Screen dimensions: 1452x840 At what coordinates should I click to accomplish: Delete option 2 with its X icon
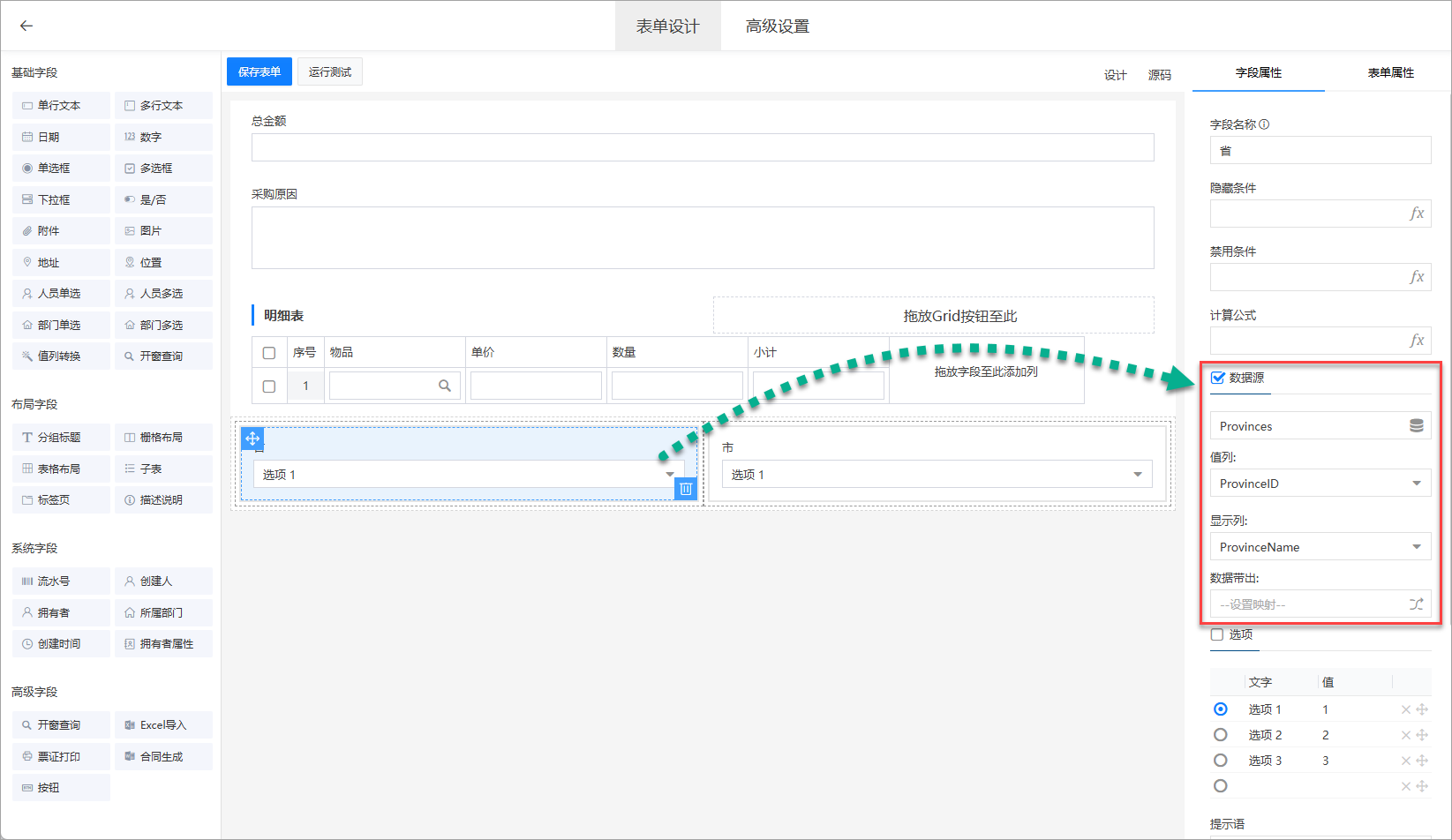(x=1405, y=735)
